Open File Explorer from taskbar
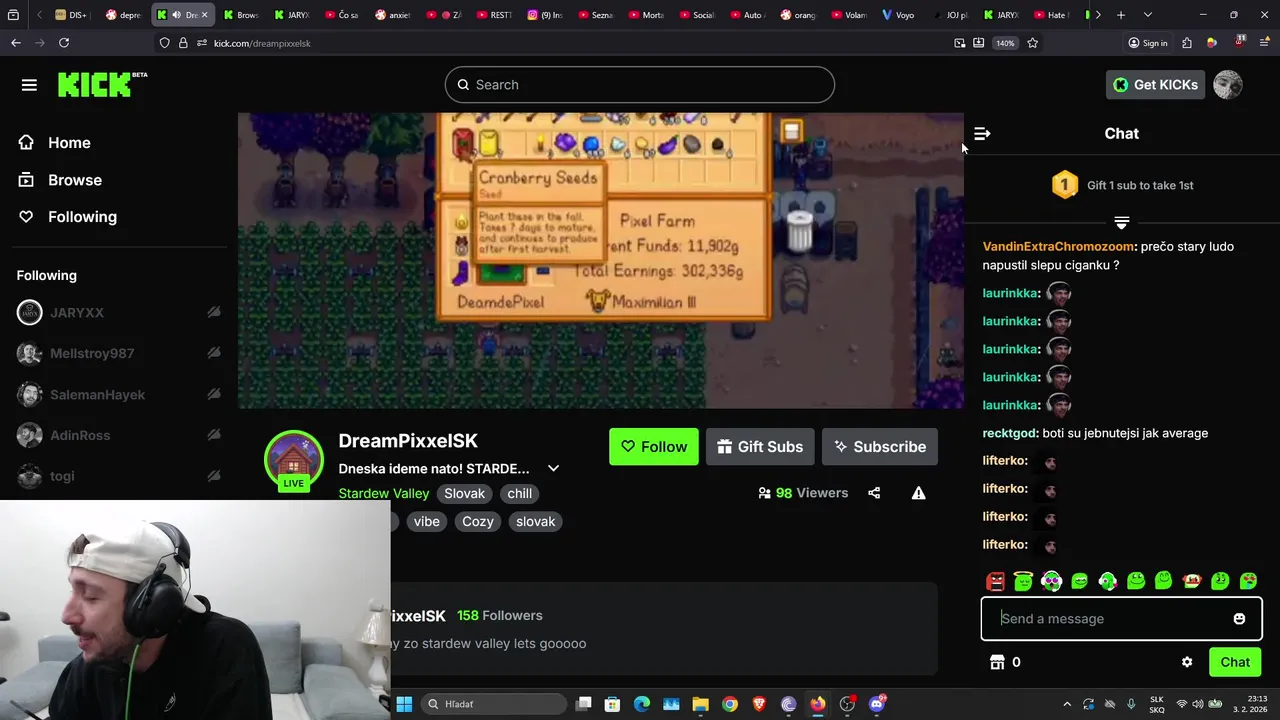Viewport: 1280px width, 720px height. (x=700, y=704)
